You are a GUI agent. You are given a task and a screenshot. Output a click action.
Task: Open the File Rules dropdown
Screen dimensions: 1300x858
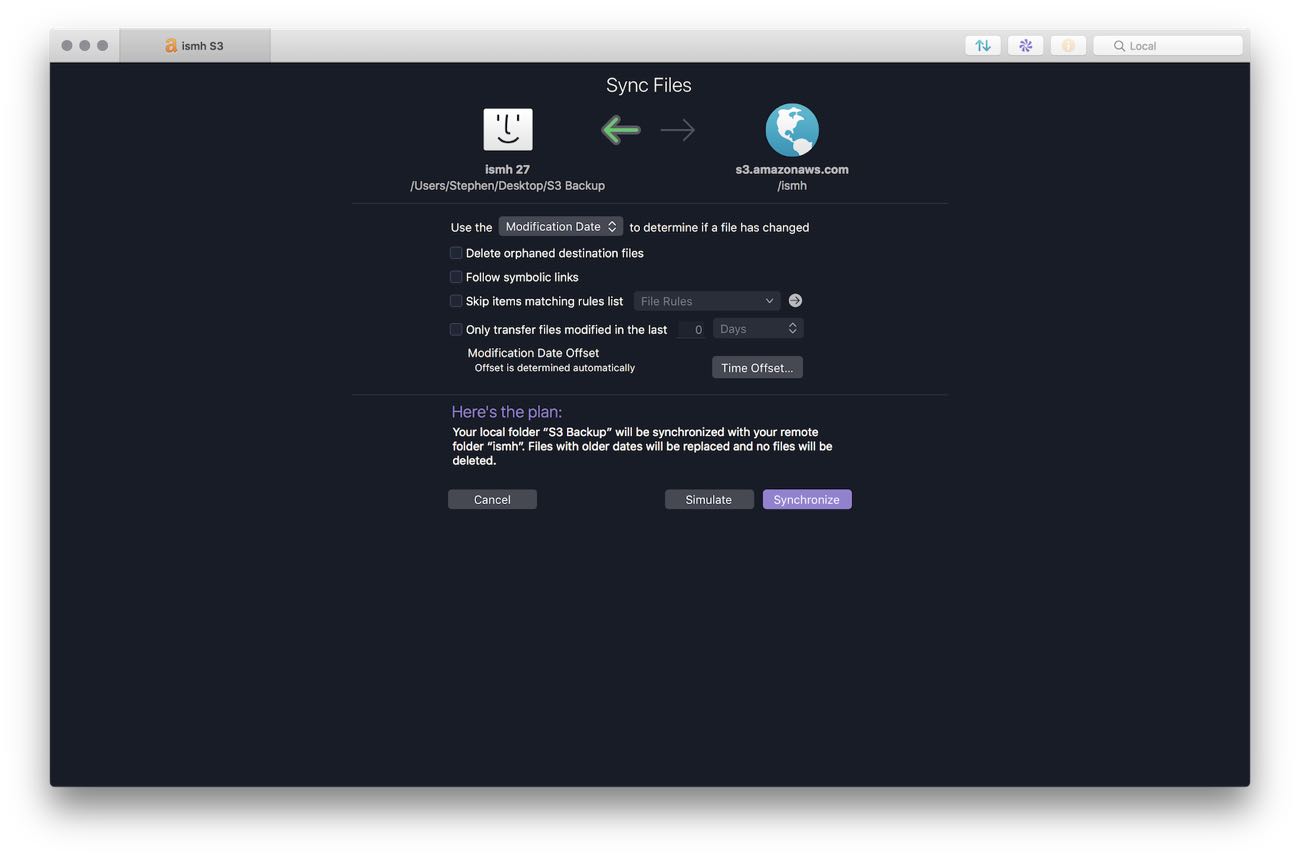tap(707, 301)
